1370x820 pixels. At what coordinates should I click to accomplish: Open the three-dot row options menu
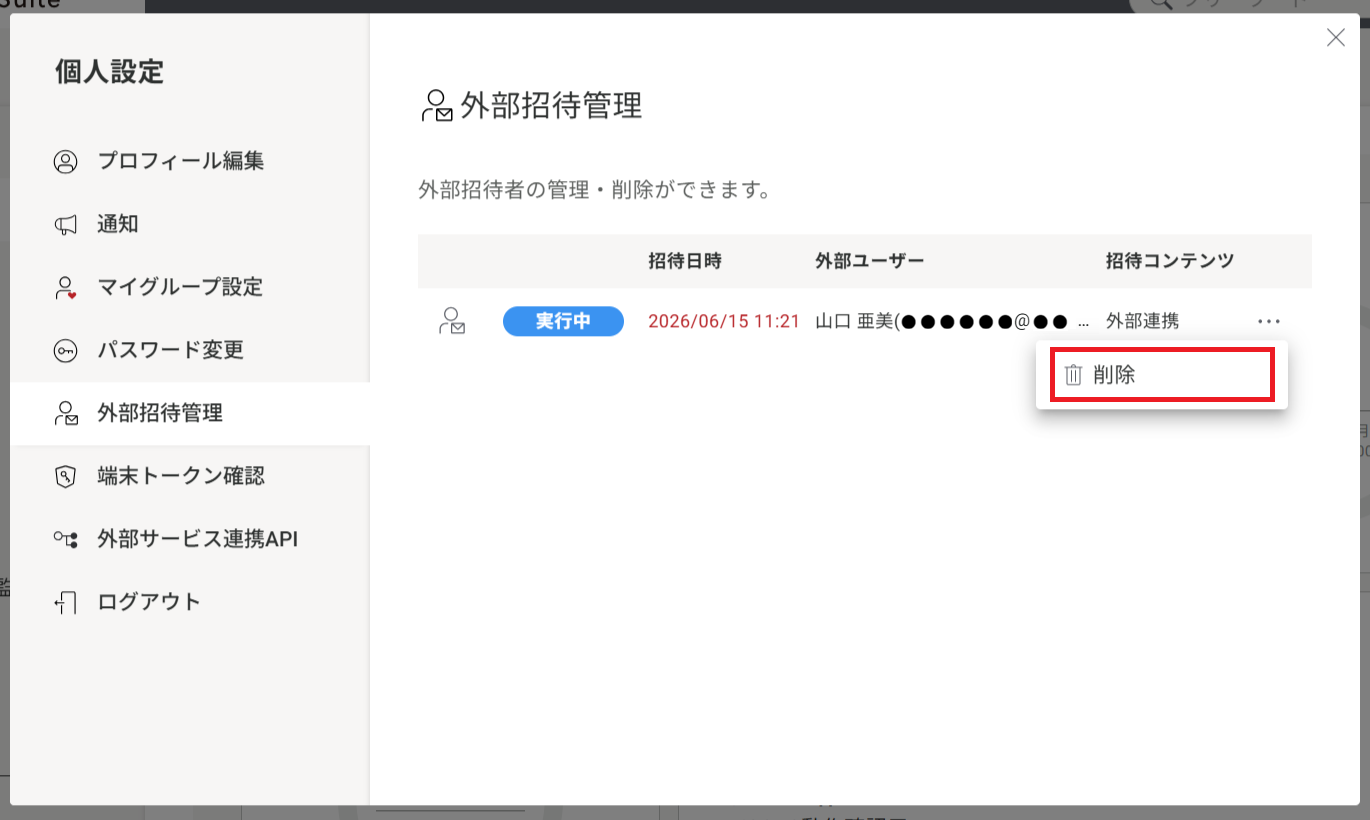tap(1269, 321)
